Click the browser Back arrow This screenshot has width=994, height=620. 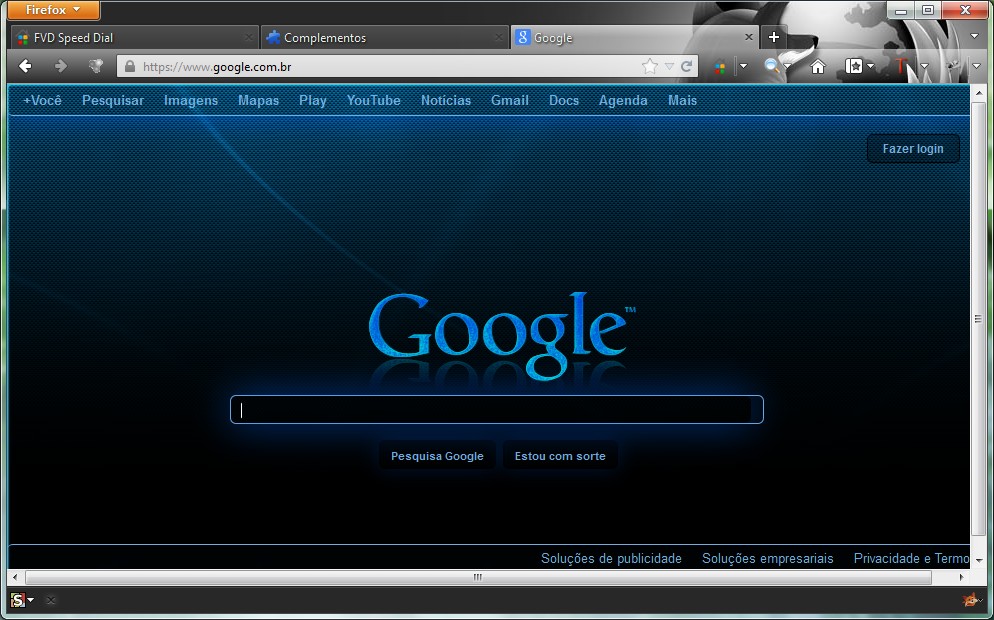(x=25, y=66)
